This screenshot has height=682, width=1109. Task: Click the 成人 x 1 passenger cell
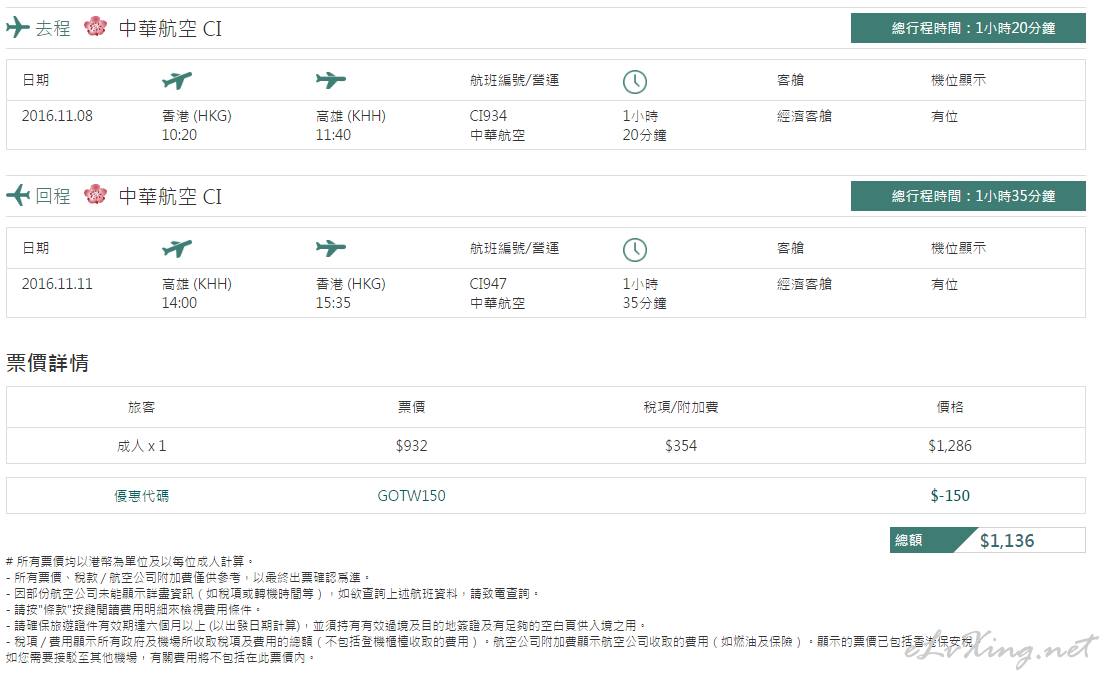141,446
